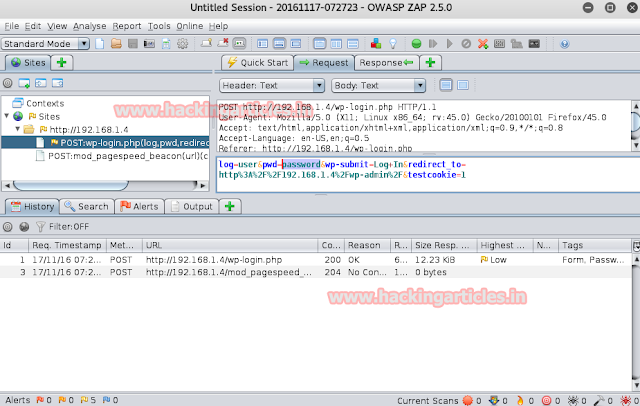Click the lightbulb tips icon
The height and width of the screenshot is (406, 640).
pyautogui.click(x=393, y=44)
